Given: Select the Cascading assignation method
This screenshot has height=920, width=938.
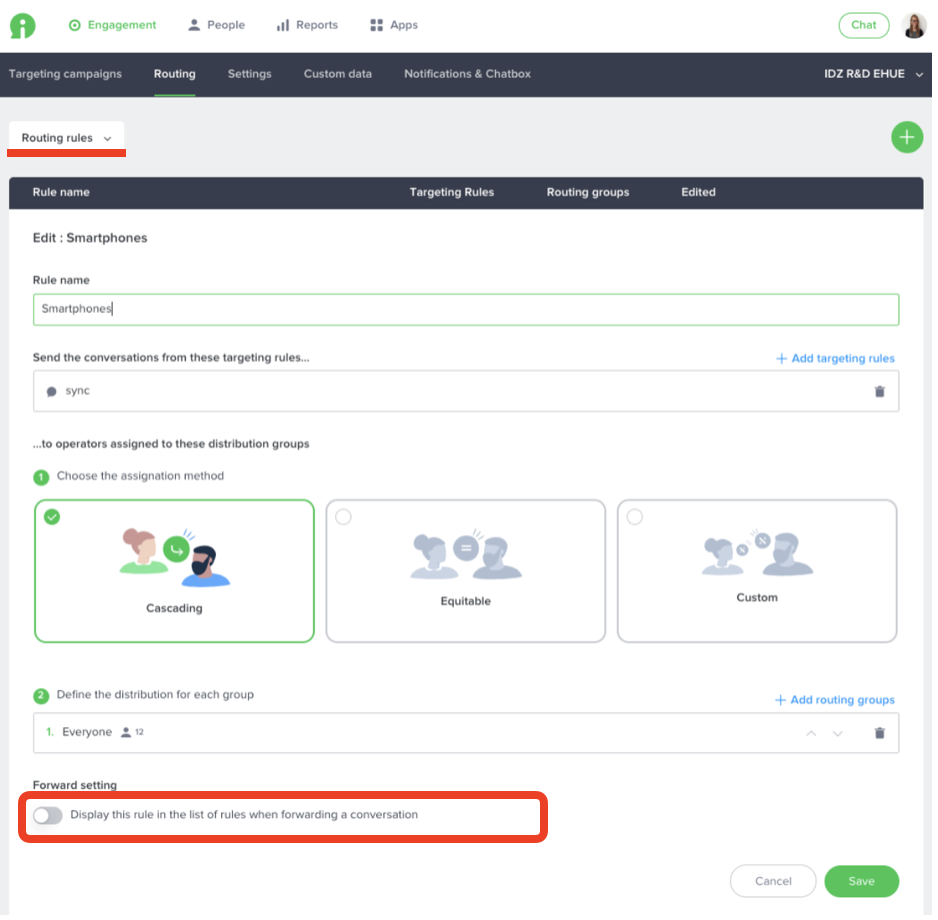Looking at the screenshot, I should point(174,571).
